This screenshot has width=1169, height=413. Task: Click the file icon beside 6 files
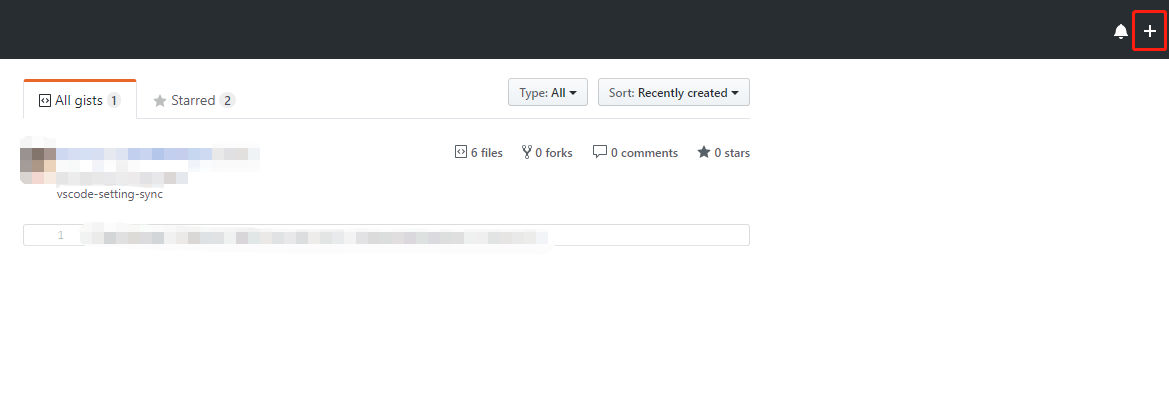point(460,153)
